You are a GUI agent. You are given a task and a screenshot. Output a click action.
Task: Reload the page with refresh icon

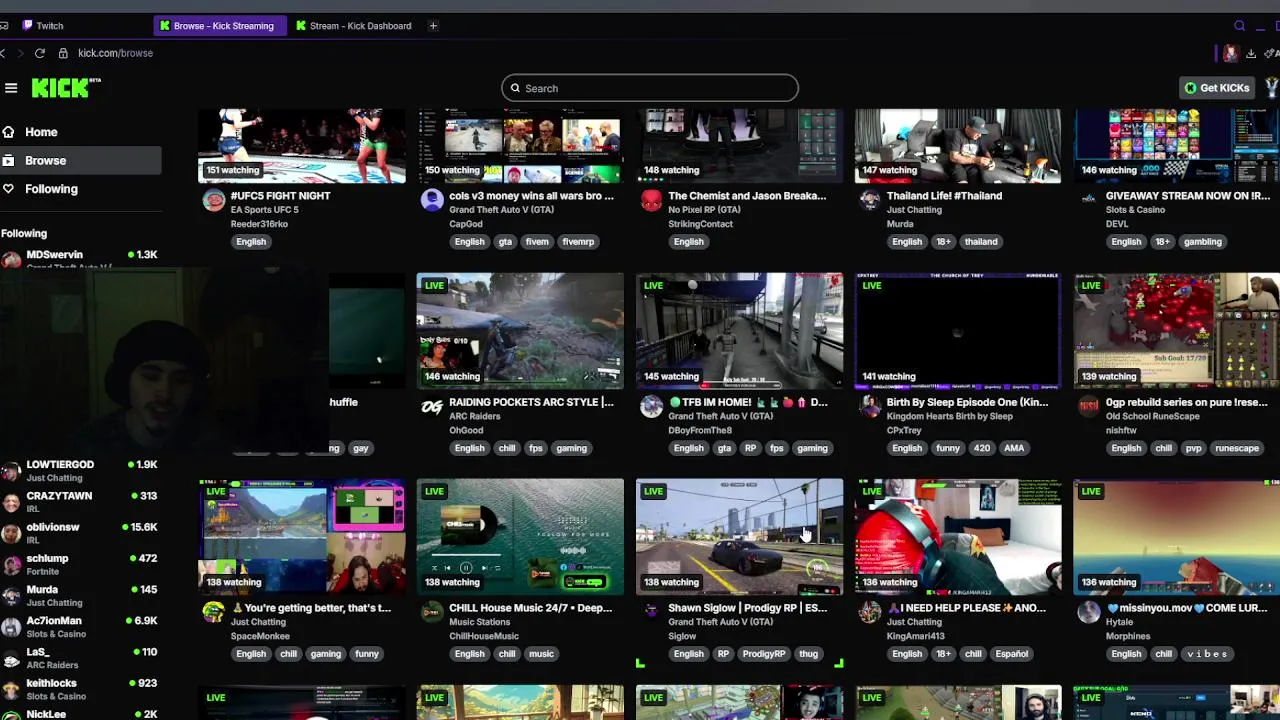click(40, 53)
